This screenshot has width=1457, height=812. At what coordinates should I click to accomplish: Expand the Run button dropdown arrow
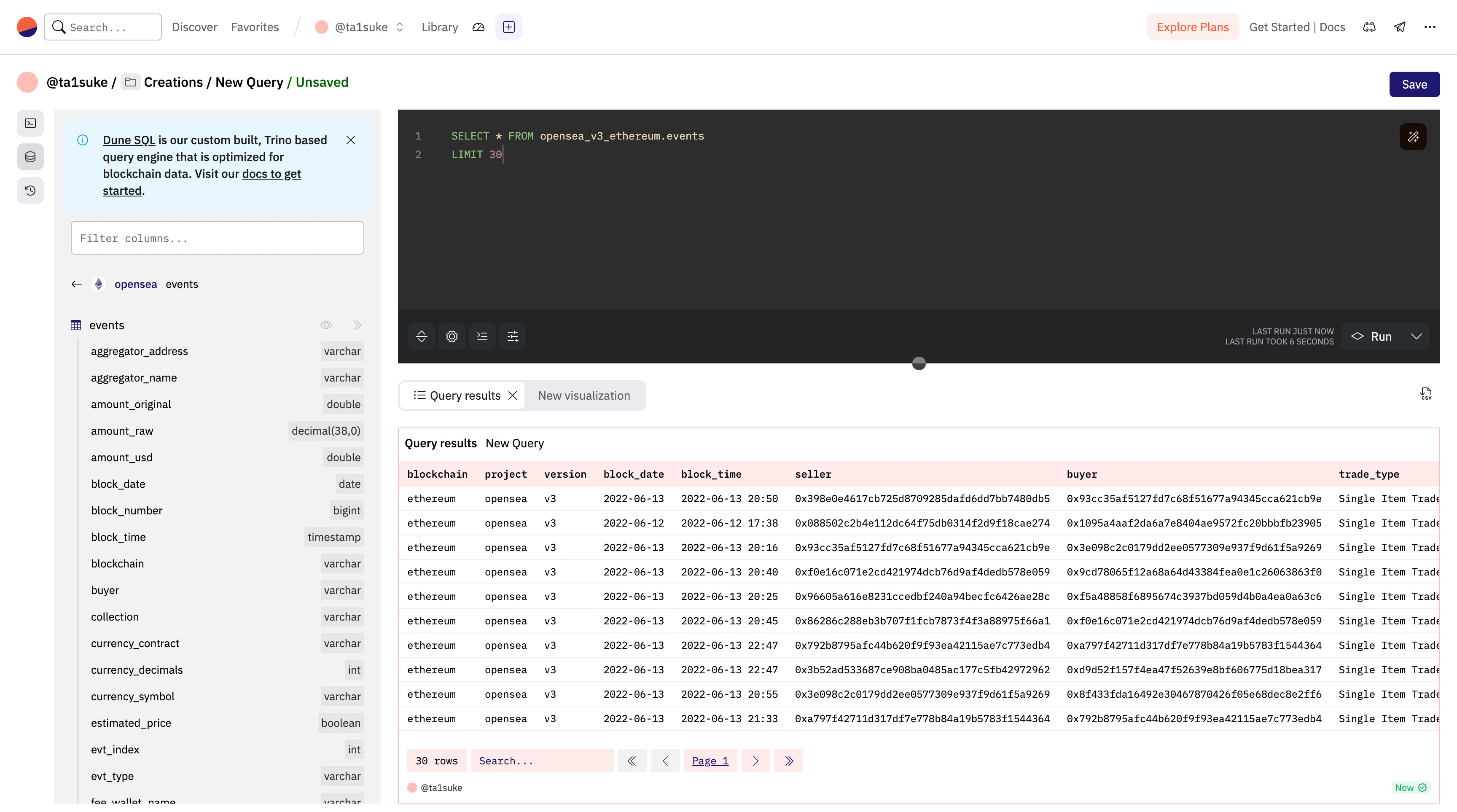click(x=1416, y=336)
